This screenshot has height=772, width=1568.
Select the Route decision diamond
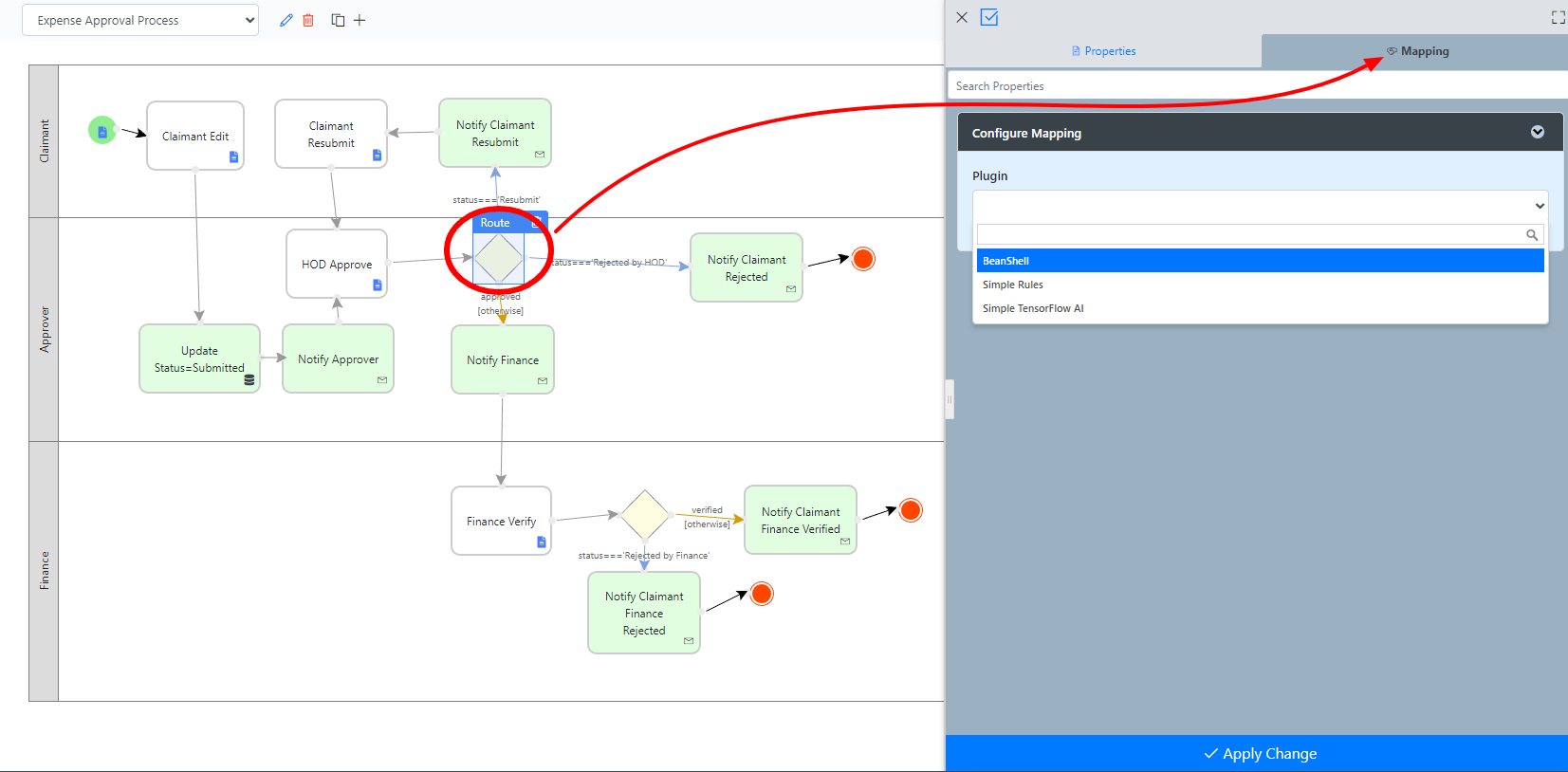499,258
